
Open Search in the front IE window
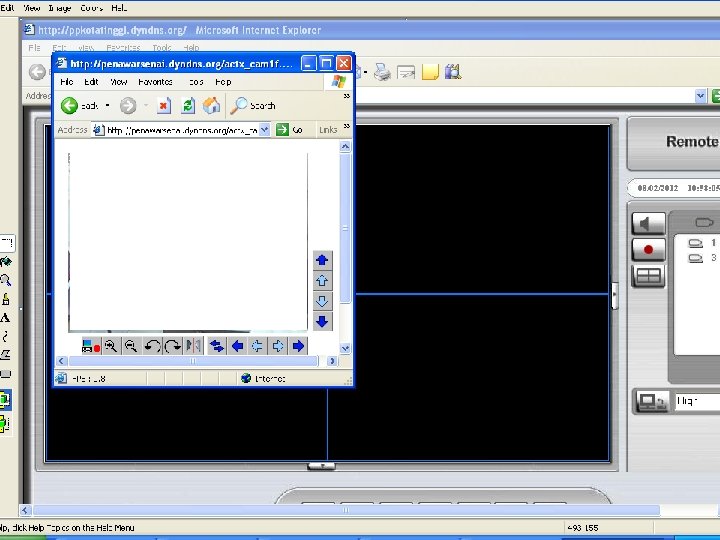click(x=253, y=106)
